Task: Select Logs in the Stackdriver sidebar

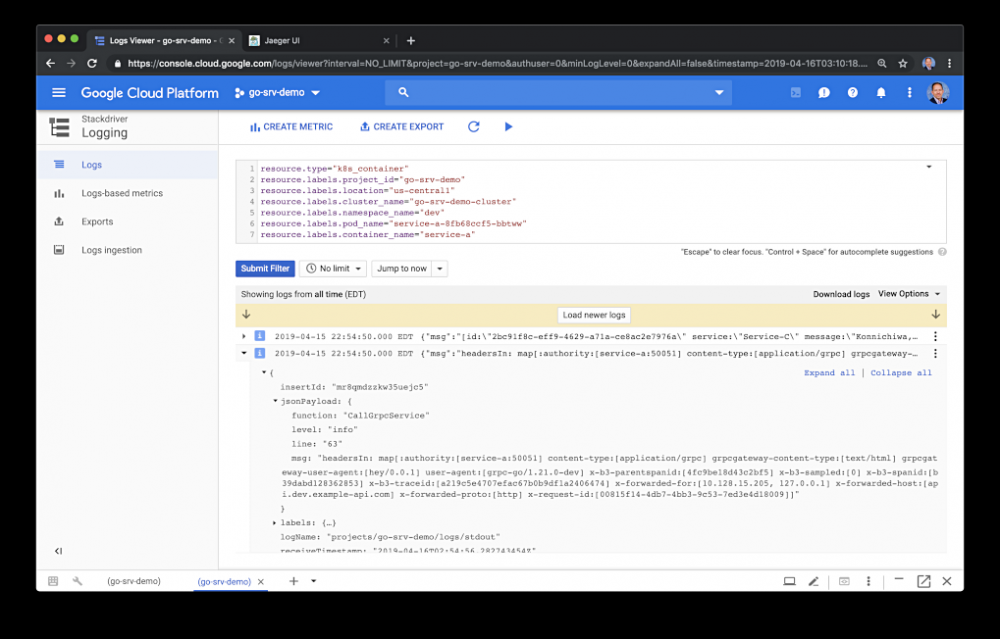Action: pyautogui.click(x=92, y=164)
